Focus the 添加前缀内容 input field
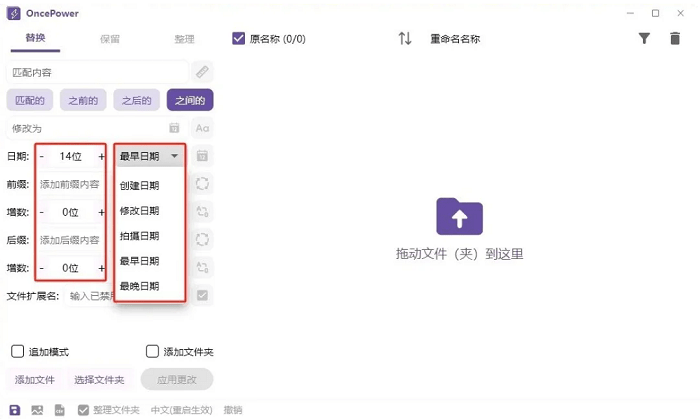 coord(70,184)
